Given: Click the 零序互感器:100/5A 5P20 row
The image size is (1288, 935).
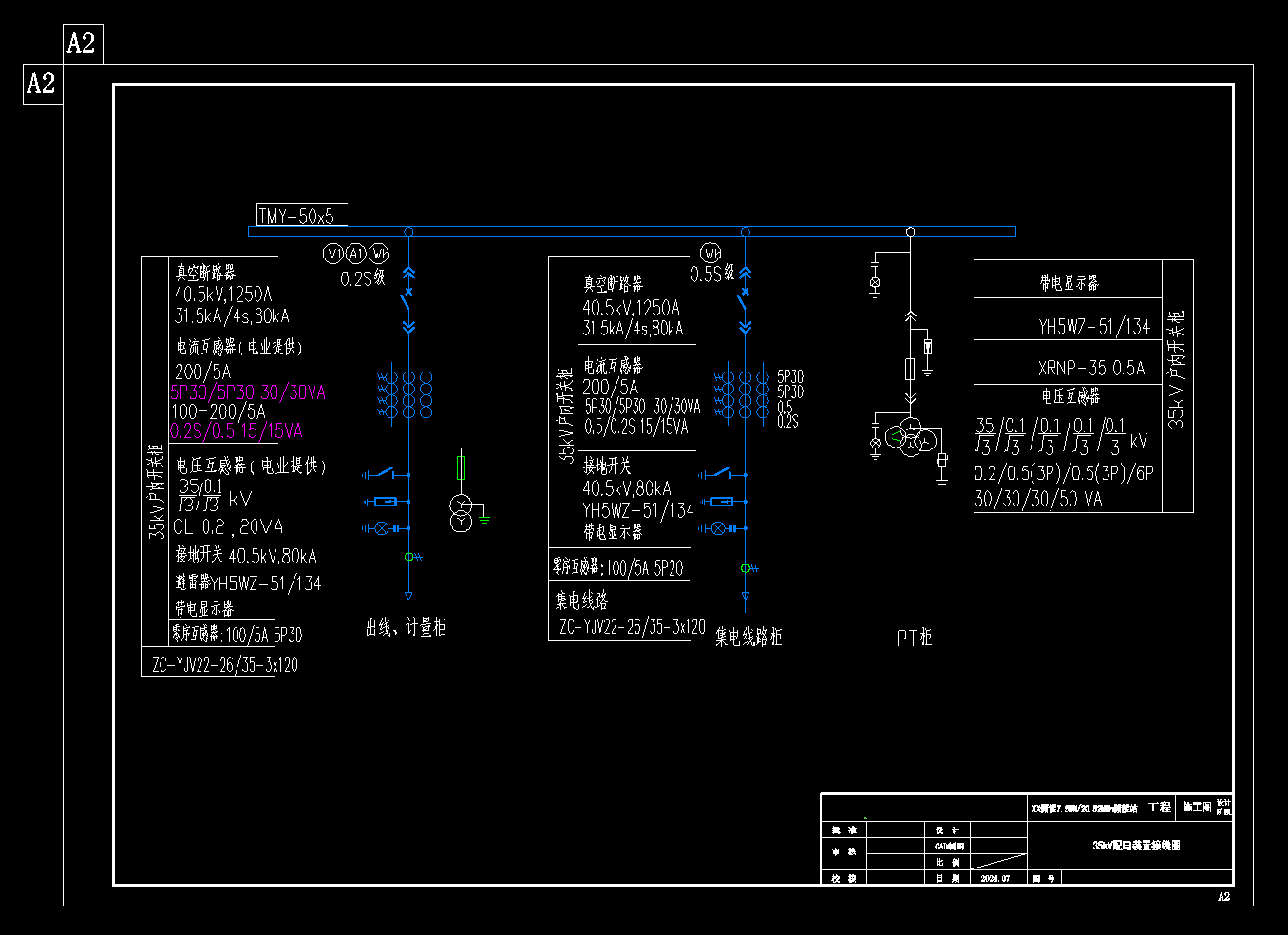Looking at the screenshot, I should pos(617,568).
